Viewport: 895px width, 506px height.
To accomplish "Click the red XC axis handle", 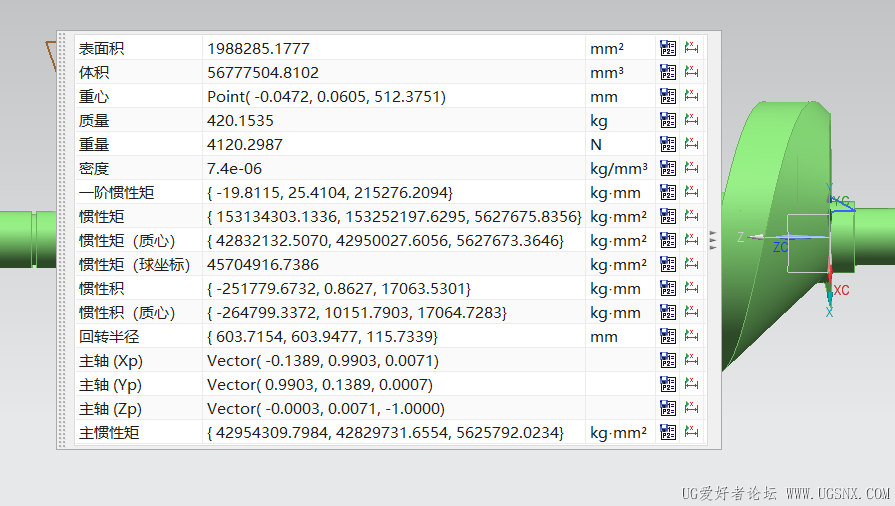I will (x=830, y=275).
